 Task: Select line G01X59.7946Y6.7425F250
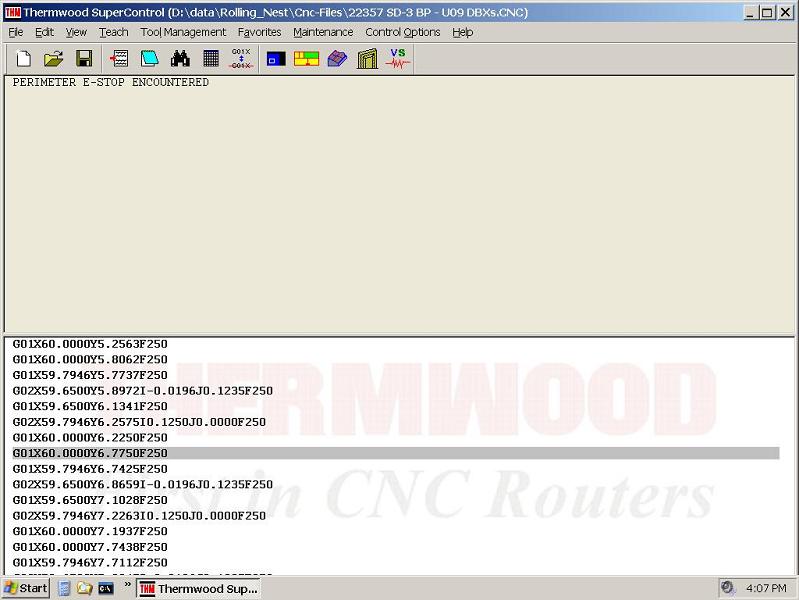(x=90, y=469)
